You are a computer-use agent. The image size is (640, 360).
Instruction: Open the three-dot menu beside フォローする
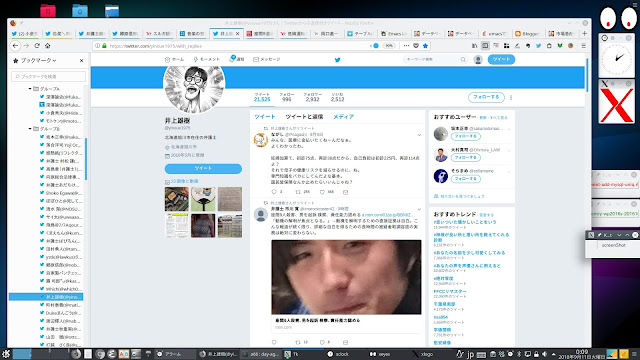(511, 98)
